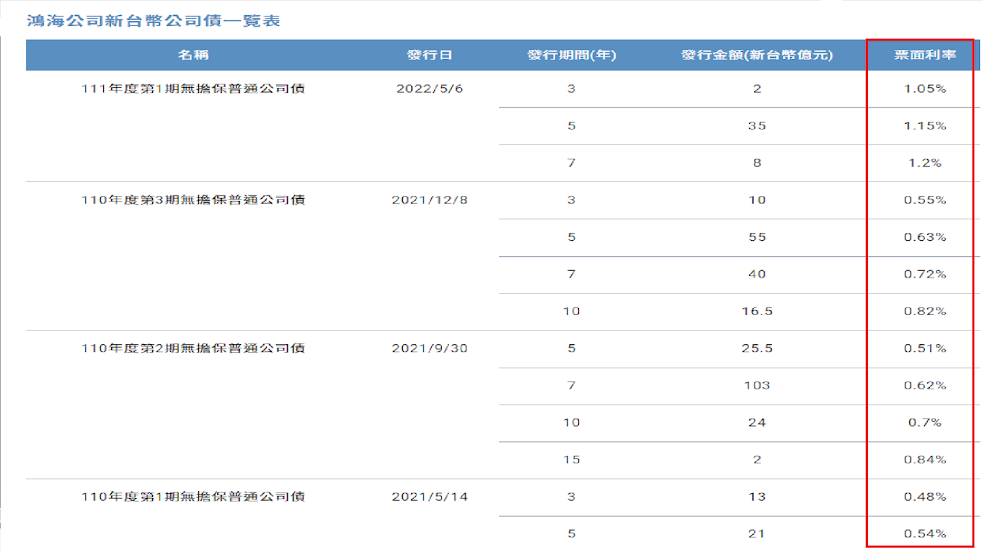Select issue amount 2 in the 1.05% row
992x553 pixels.
click(x=757, y=89)
